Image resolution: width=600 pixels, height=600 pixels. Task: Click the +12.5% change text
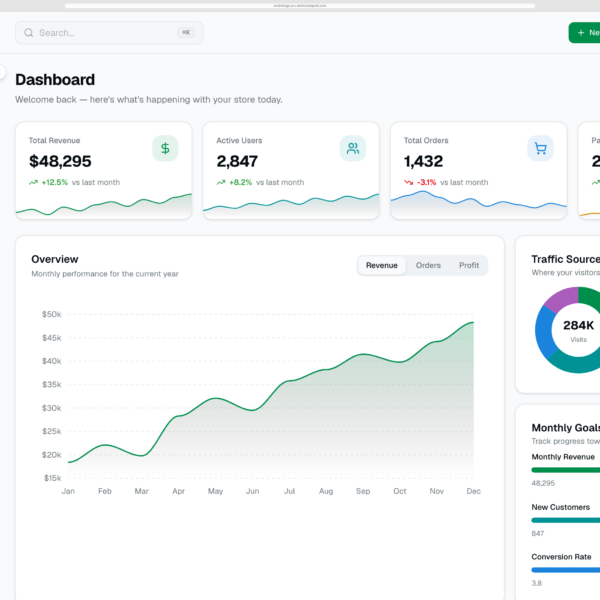click(x=55, y=183)
